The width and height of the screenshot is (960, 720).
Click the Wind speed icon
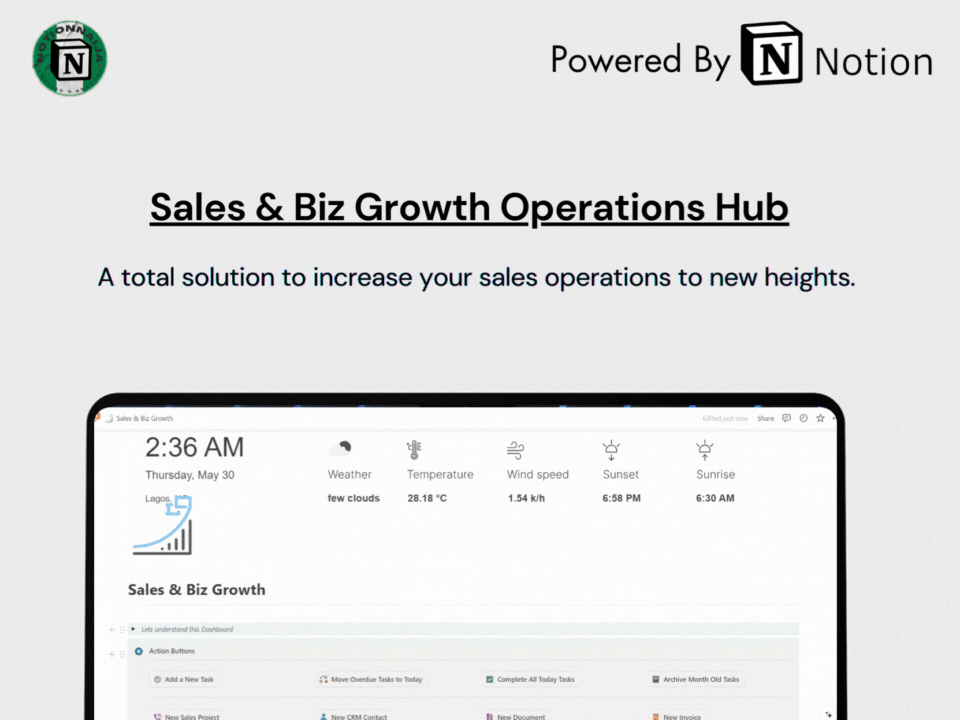click(x=516, y=451)
